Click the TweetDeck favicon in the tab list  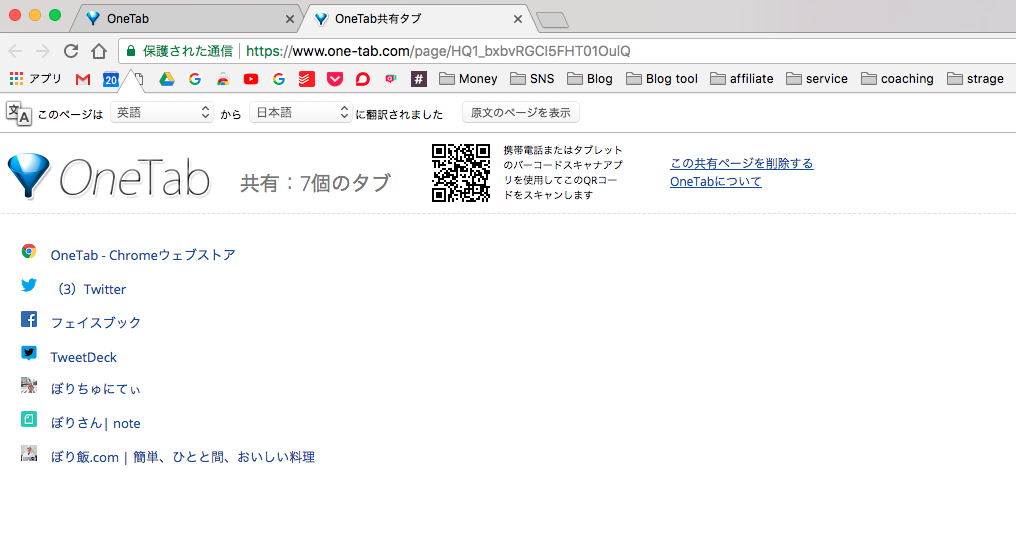(29, 353)
